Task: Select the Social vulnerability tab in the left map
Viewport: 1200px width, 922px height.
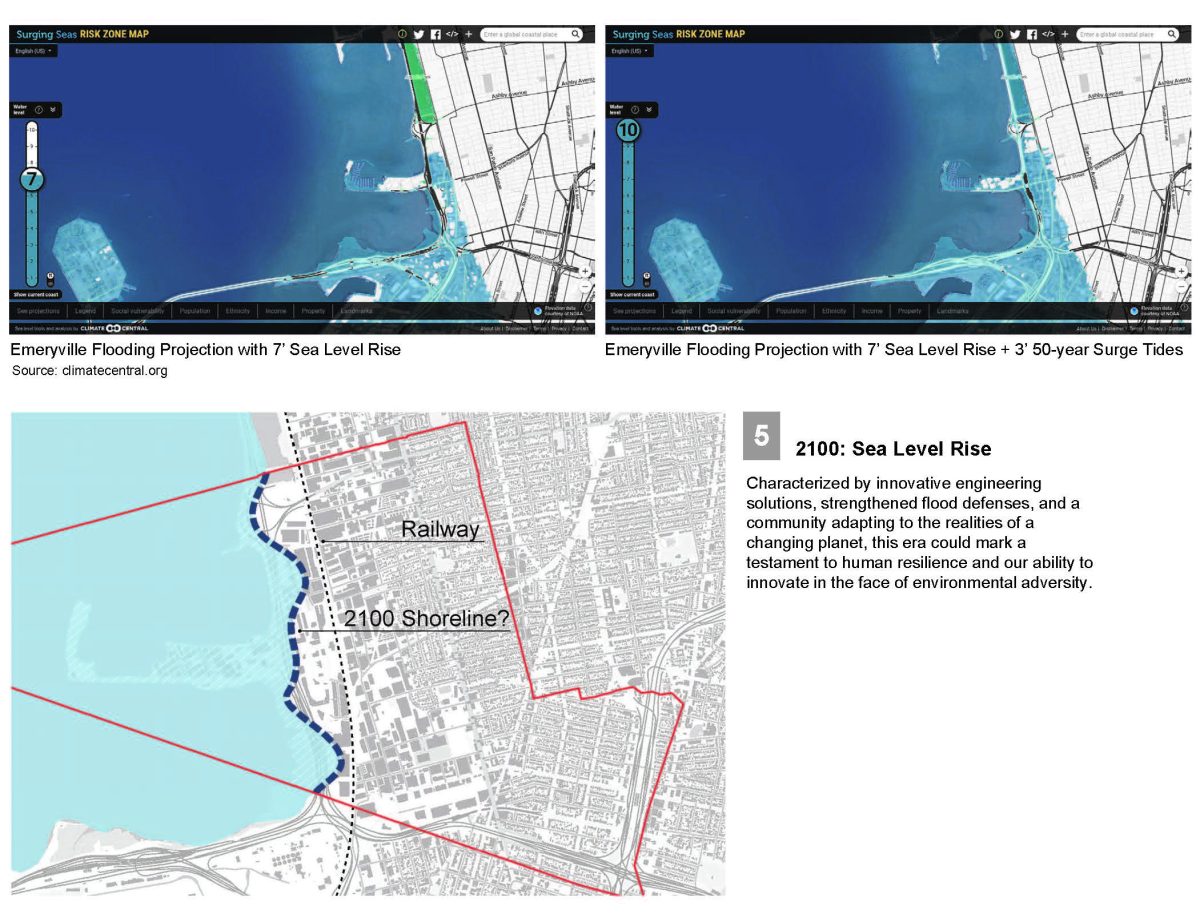Action: pyautogui.click(x=137, y=311)
